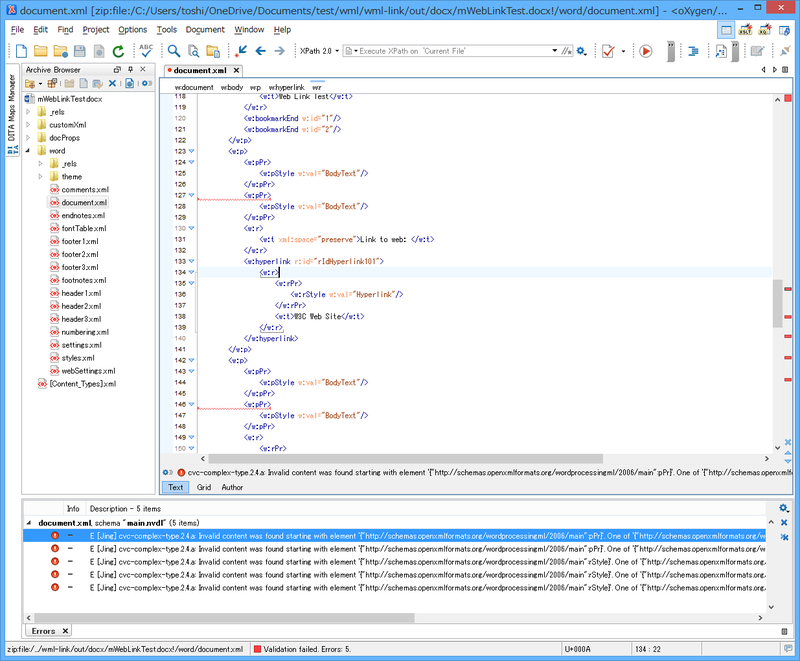Open the Errors panel settings gear icon
800x661 pixels.
click(x=783, y=508)
